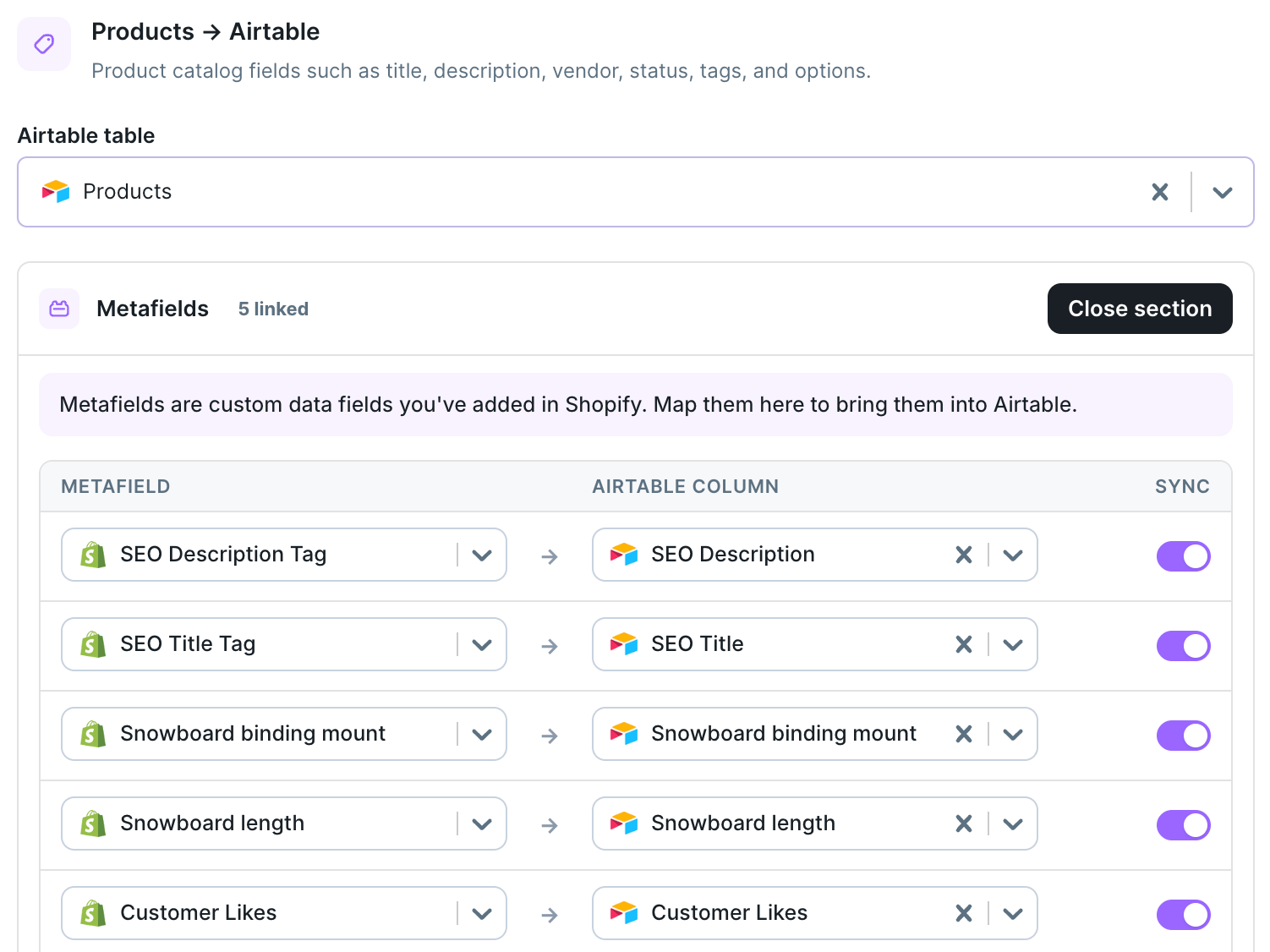Image resolution: width=1270 pixels, height=952 pixels.
Task: Click the Shopify icon in SEO Title Tag
Action: coord(93,644)
